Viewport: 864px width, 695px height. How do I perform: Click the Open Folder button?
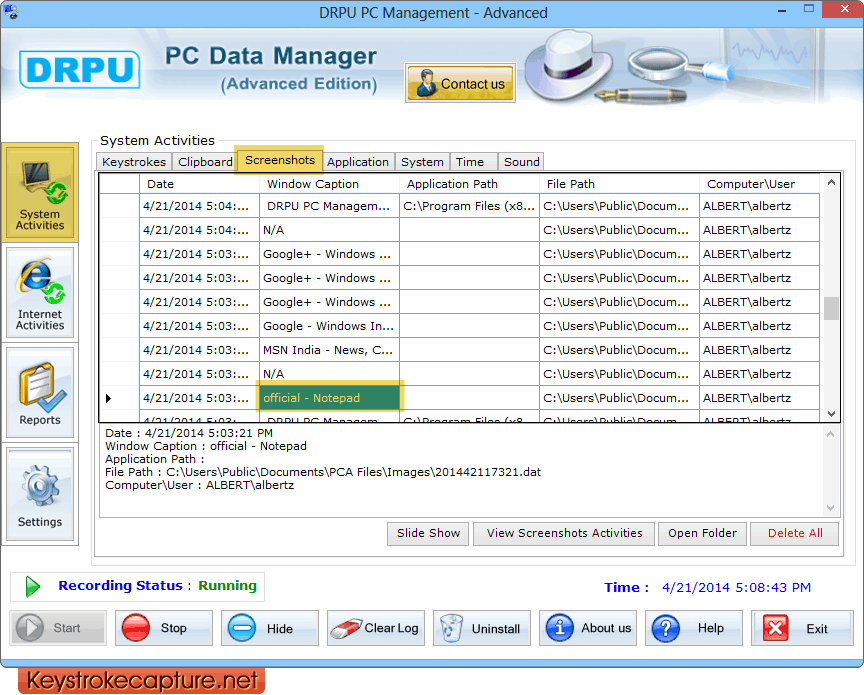702,534
